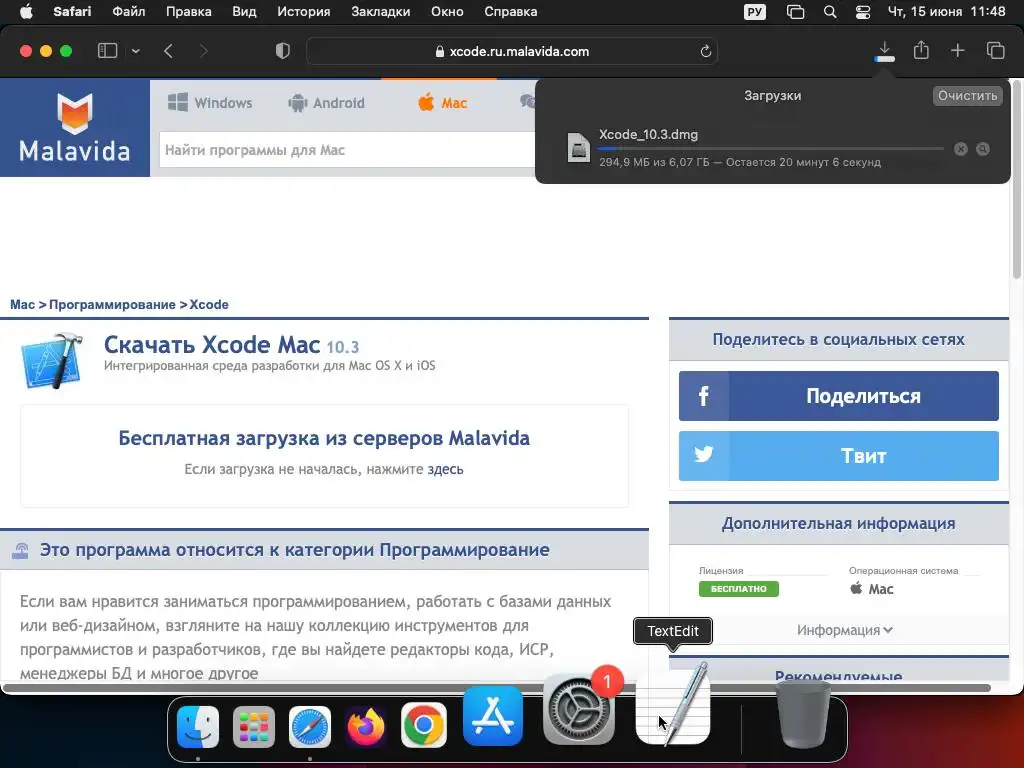Open Control Center in the menu bar

click(x=863, y=12)
